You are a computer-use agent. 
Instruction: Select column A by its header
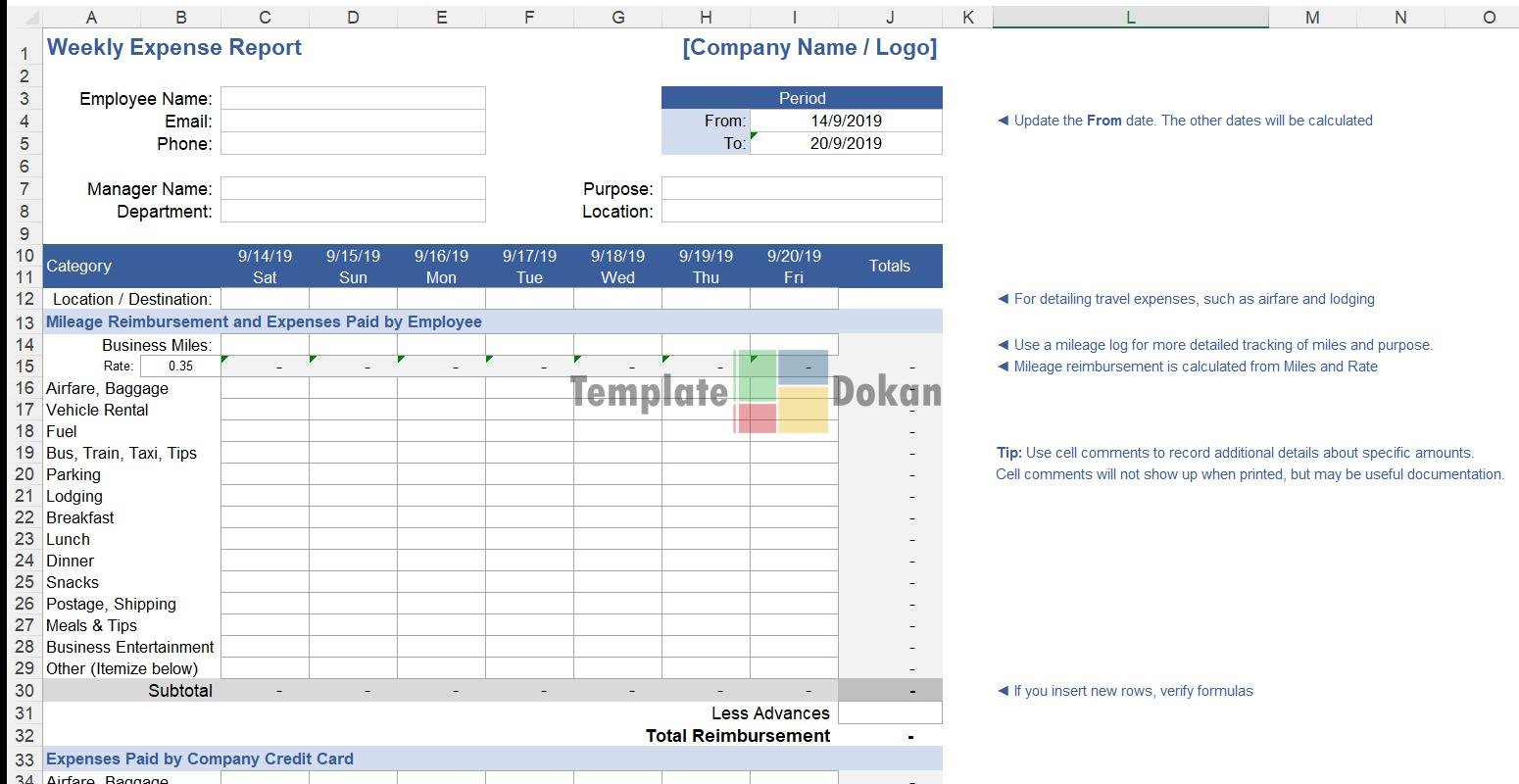tap(91, 17)
